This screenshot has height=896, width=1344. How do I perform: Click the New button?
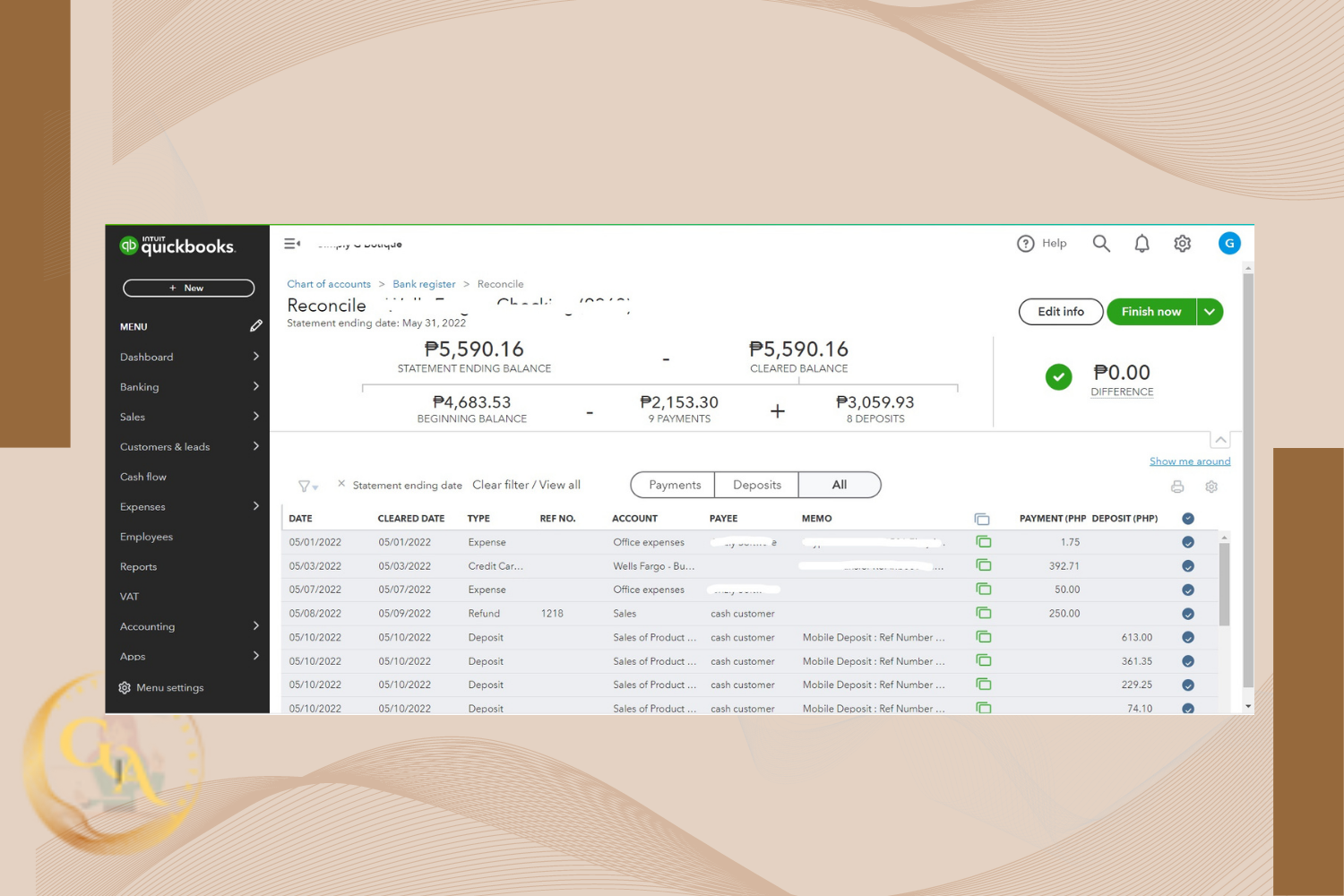(188, 288)
